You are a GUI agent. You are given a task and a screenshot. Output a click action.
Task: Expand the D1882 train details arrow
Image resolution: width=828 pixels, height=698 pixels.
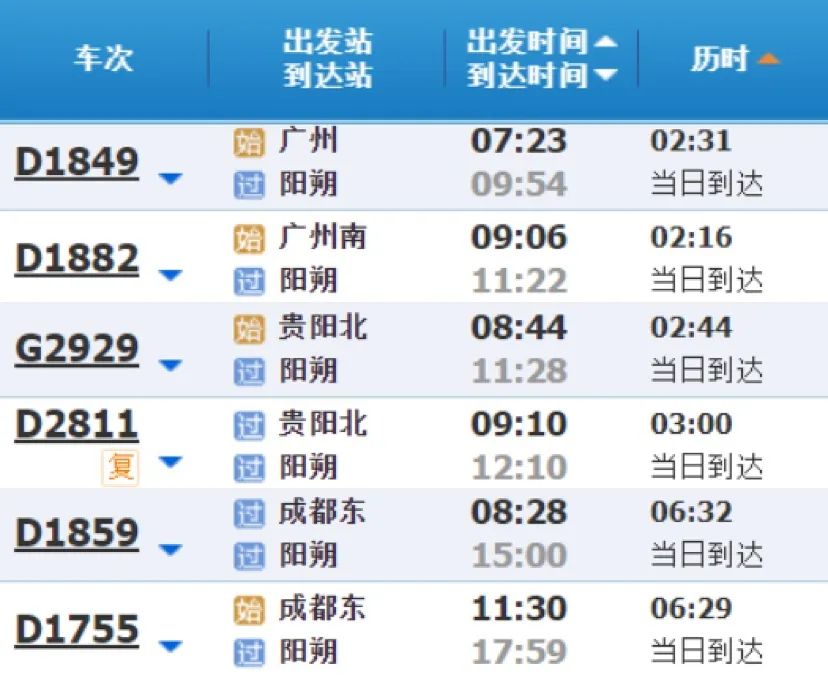pos(171,275)
